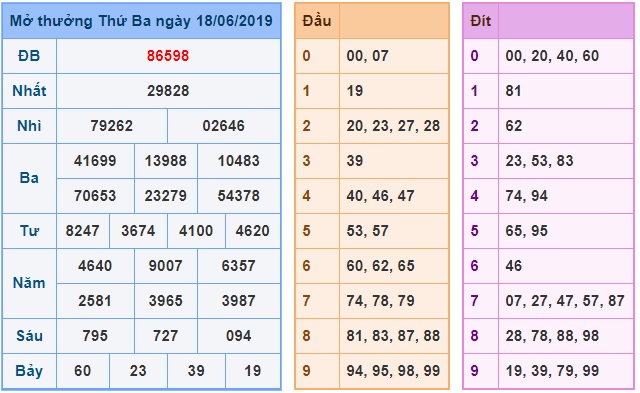Screen dimensions: 640x393
Task: Select 19 in the Bảy prize row
Action: (253, 371)
